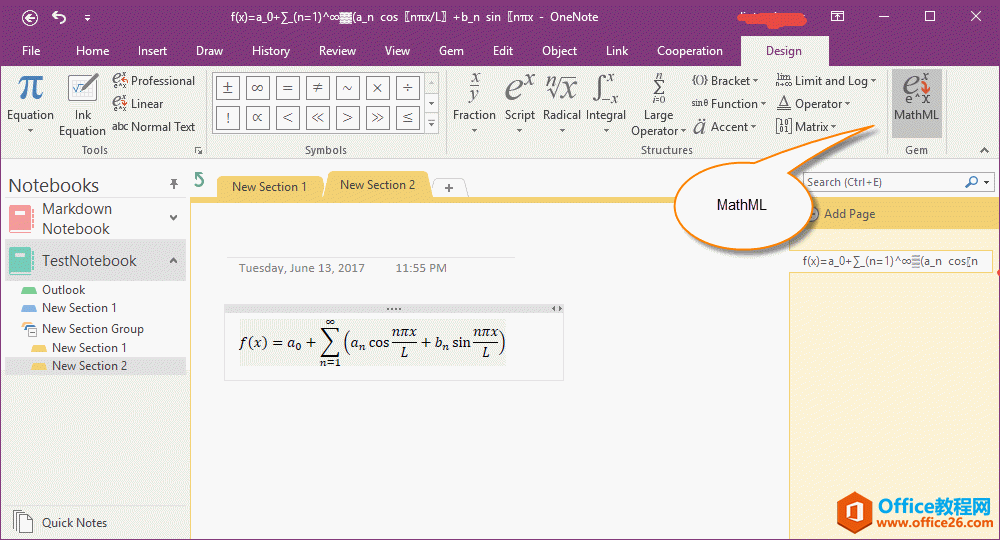This screenshot has width=1000, height=540.
Task: Convert equation to Normal Text
Action: [x=154, y=126]
